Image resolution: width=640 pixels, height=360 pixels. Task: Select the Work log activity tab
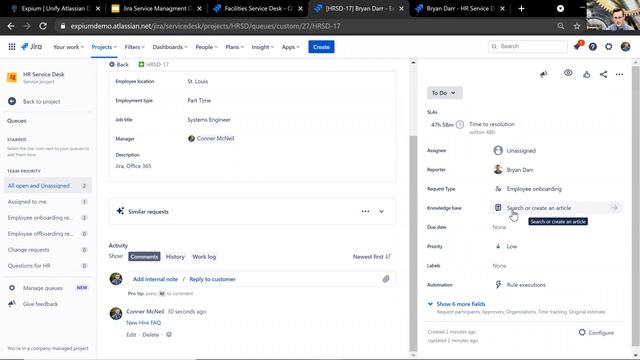click(x=204, y=257)
